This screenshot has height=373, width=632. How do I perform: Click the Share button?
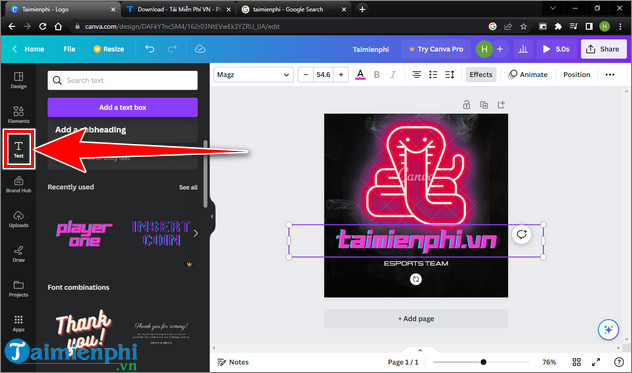(603, 49)
